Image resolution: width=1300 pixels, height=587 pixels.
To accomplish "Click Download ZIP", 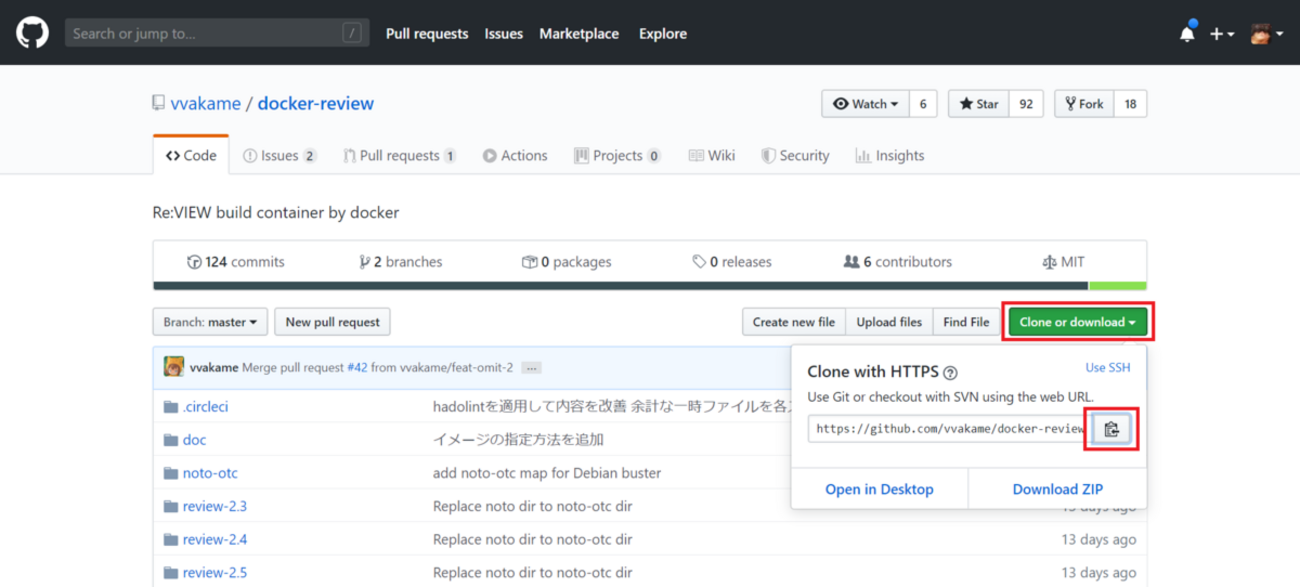I will 1057,489.
